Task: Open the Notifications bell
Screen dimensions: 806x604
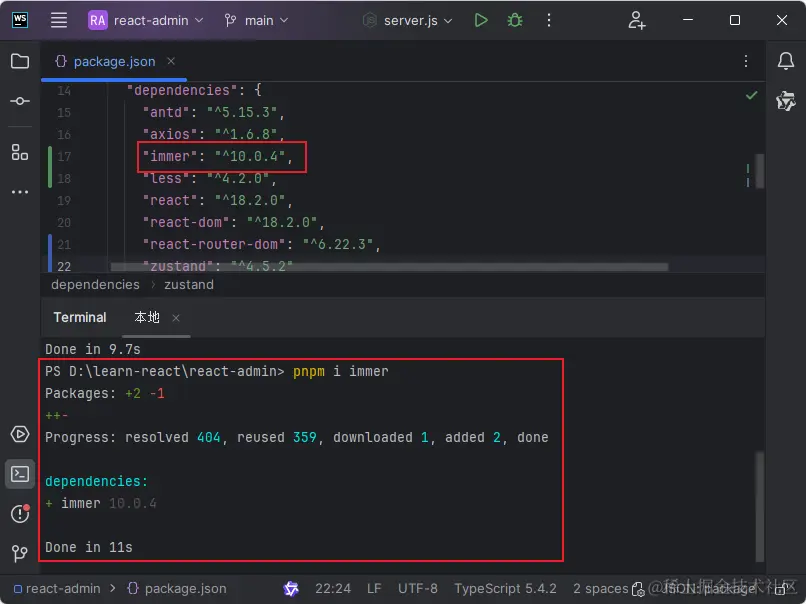Action: point(785,61)
